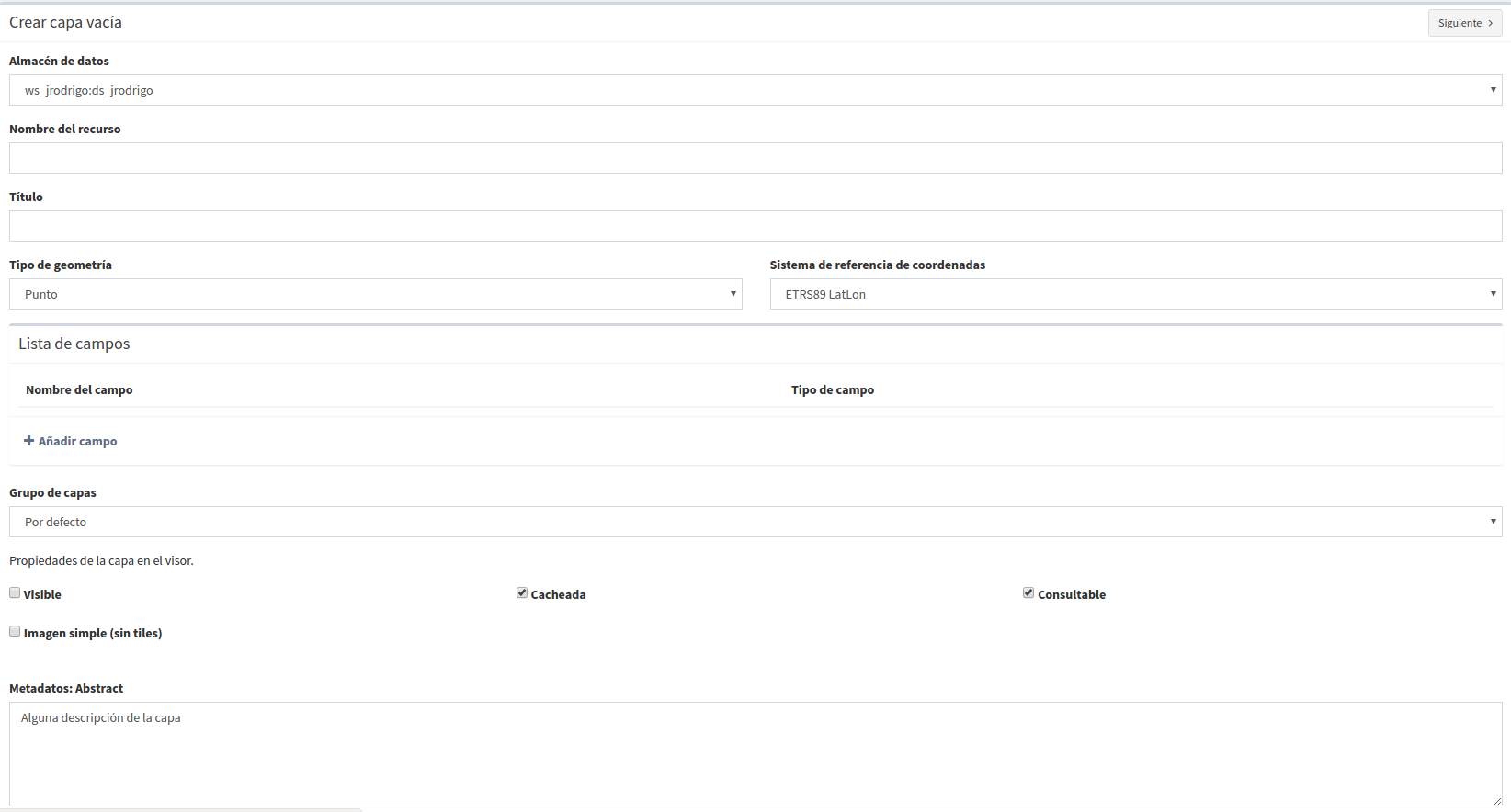Uncheck the Cacheada checkbox

click(522, 593)
